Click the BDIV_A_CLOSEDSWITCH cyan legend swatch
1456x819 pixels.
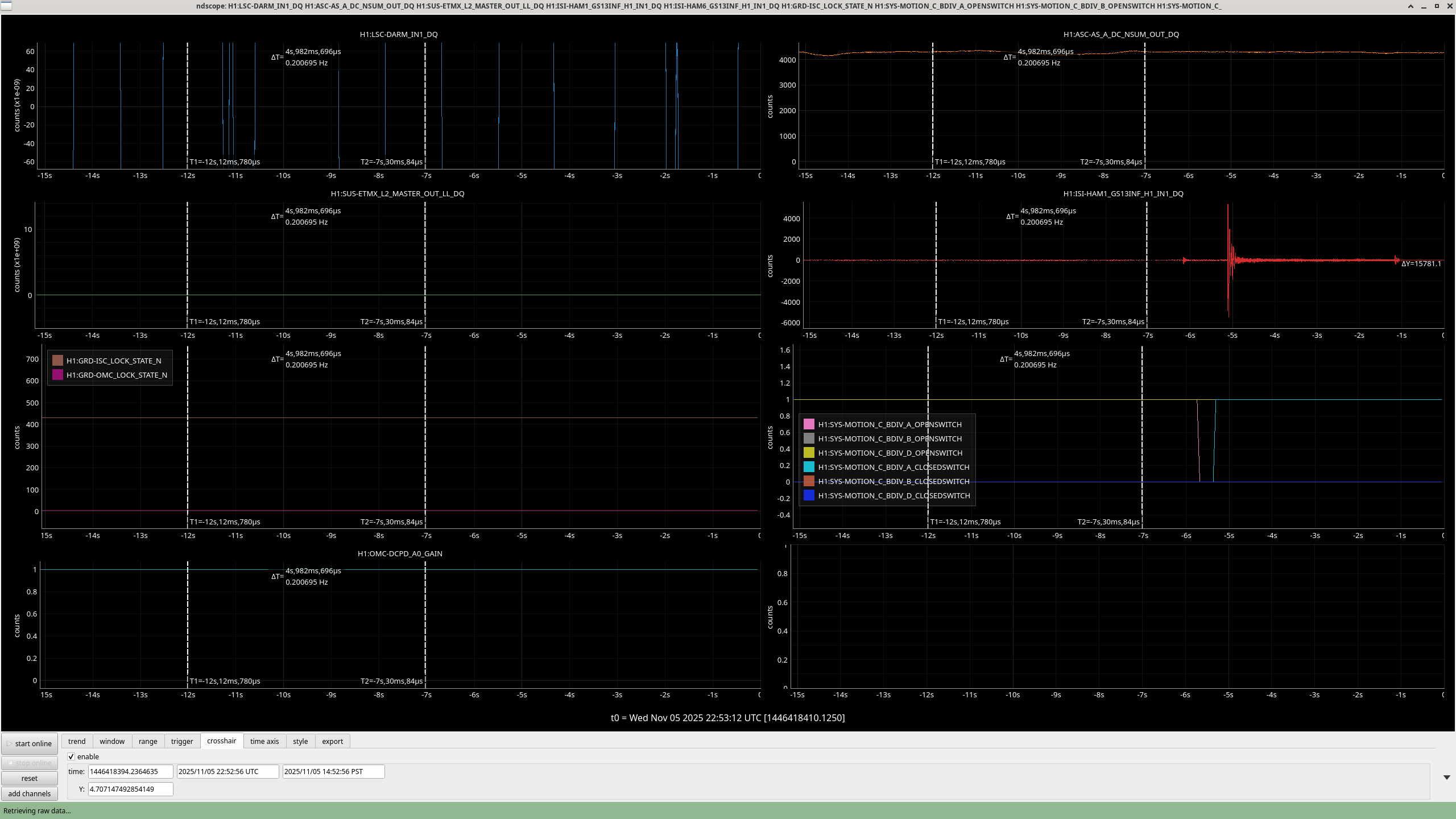[x=809, y=467]
